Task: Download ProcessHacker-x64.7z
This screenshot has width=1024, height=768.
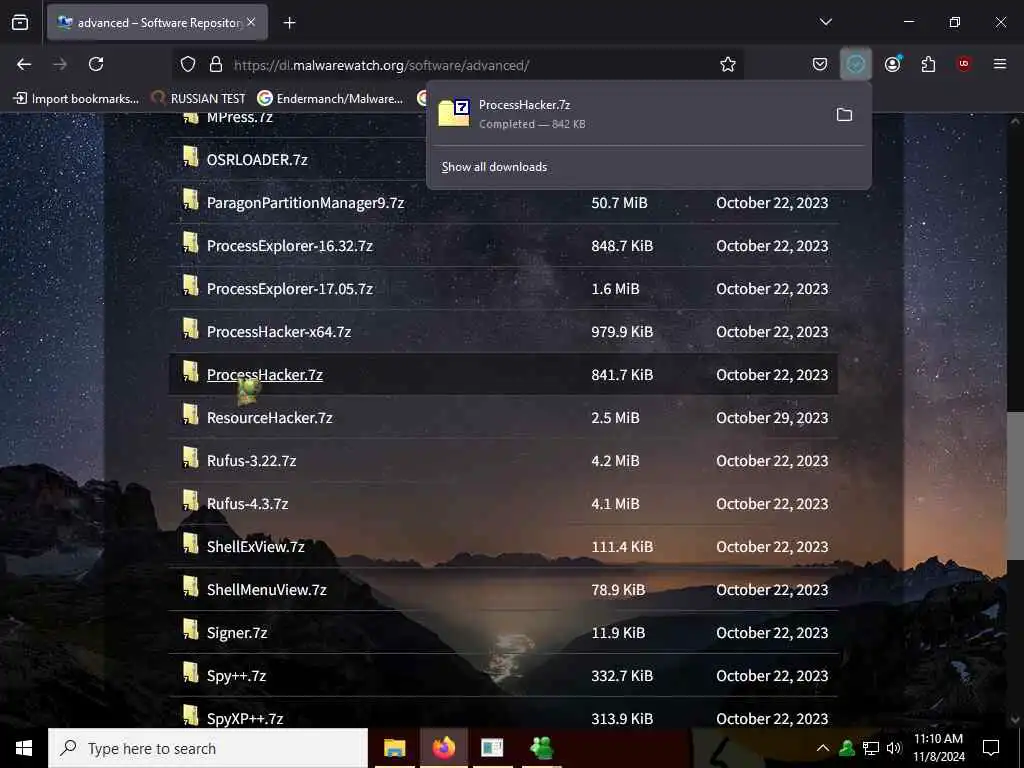Action: 279,332
